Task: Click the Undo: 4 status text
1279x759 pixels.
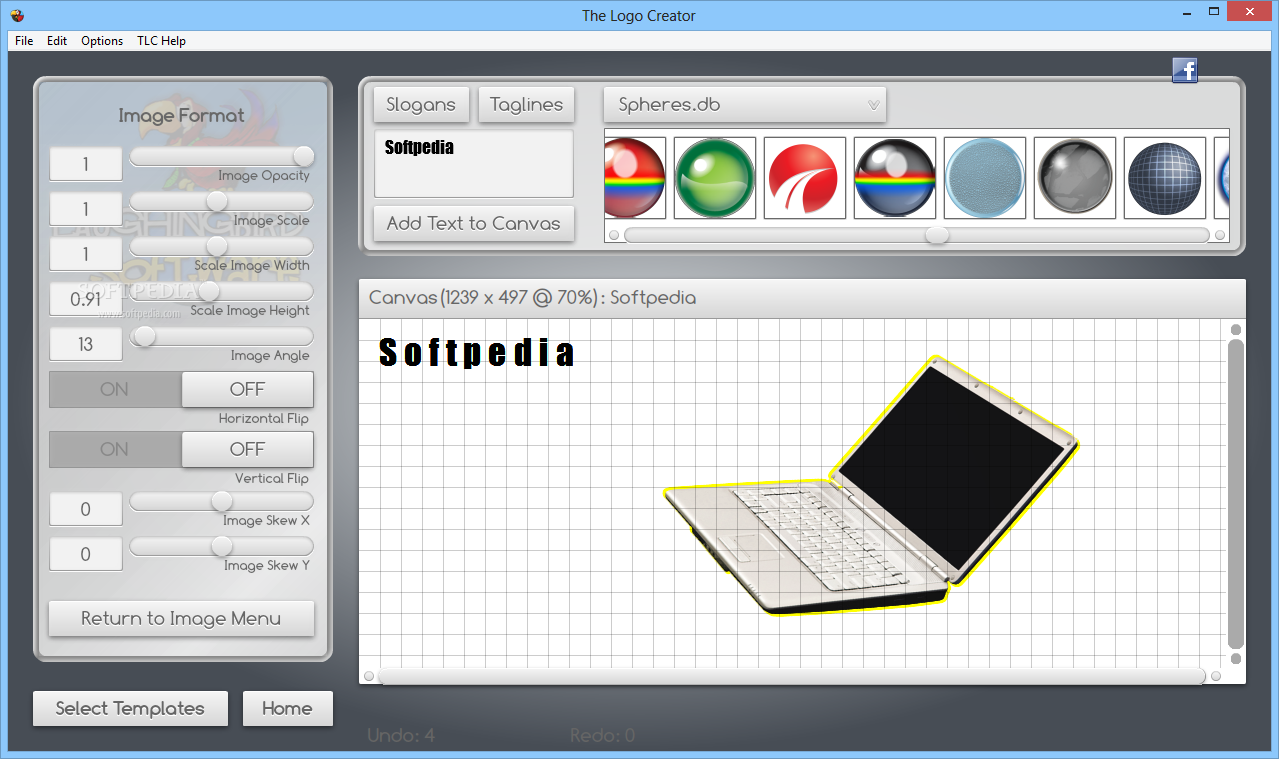Action: [x=401, y=736]
